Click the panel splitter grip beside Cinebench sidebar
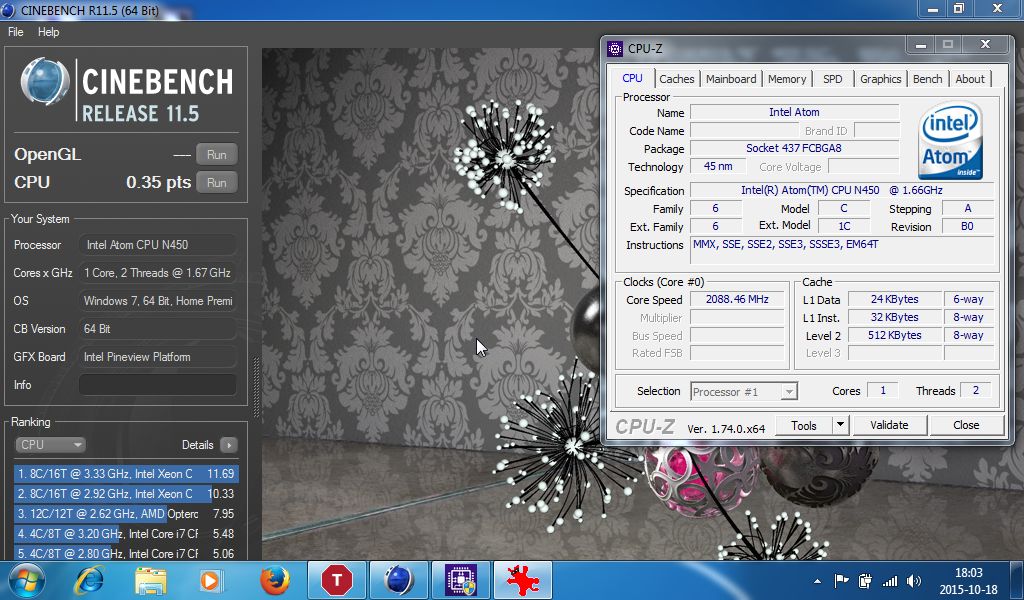This screenshot has height=600, width=1024. (x=255, y=387)
